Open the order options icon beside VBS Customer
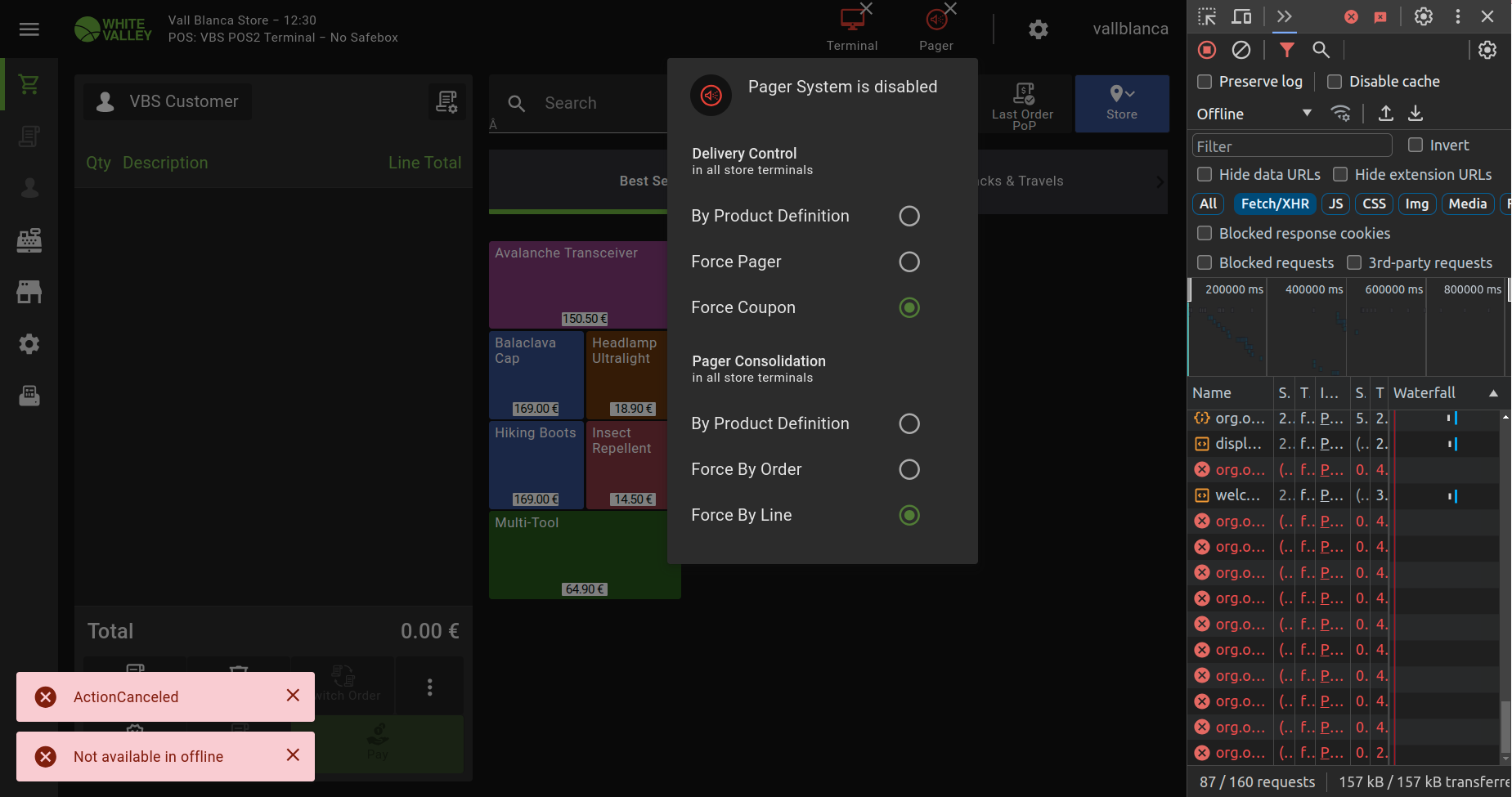This screenshot has height=797, width=1512. pos(446,101)
